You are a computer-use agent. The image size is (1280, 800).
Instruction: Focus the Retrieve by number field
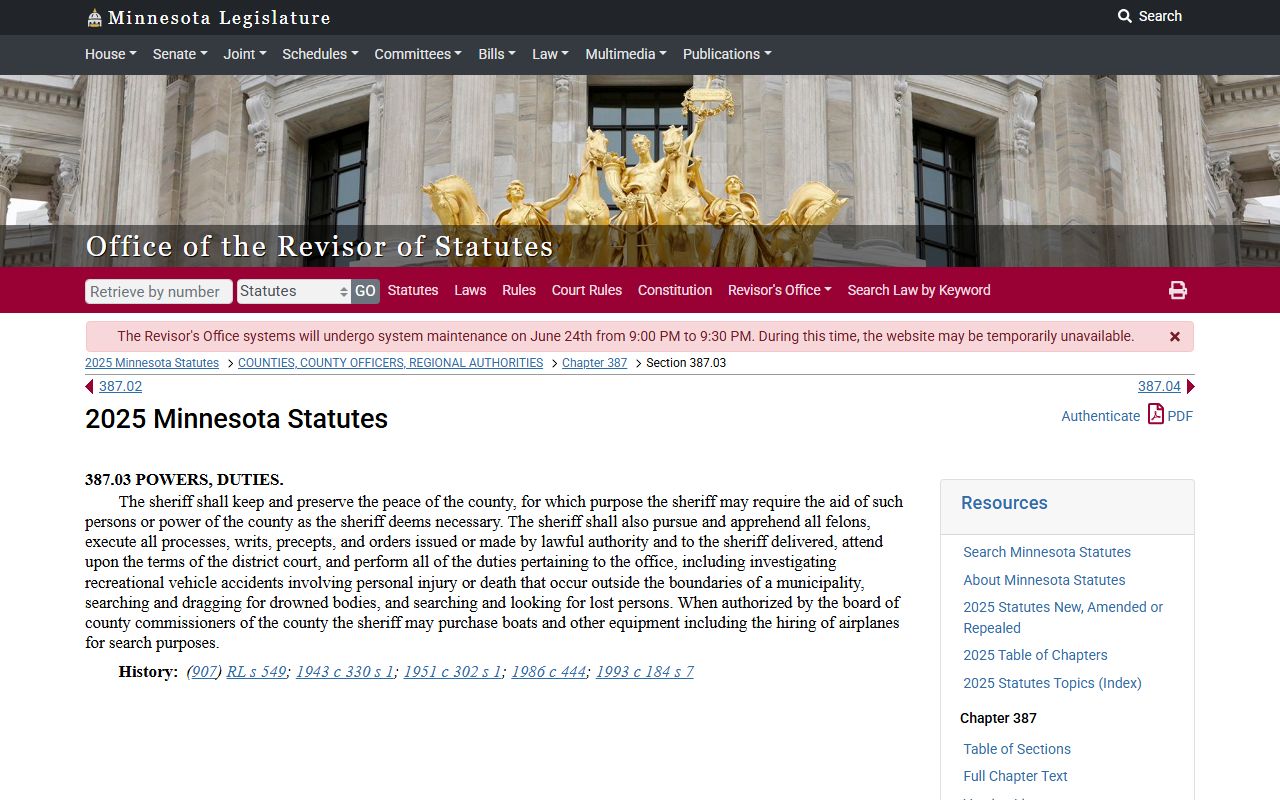159,291
